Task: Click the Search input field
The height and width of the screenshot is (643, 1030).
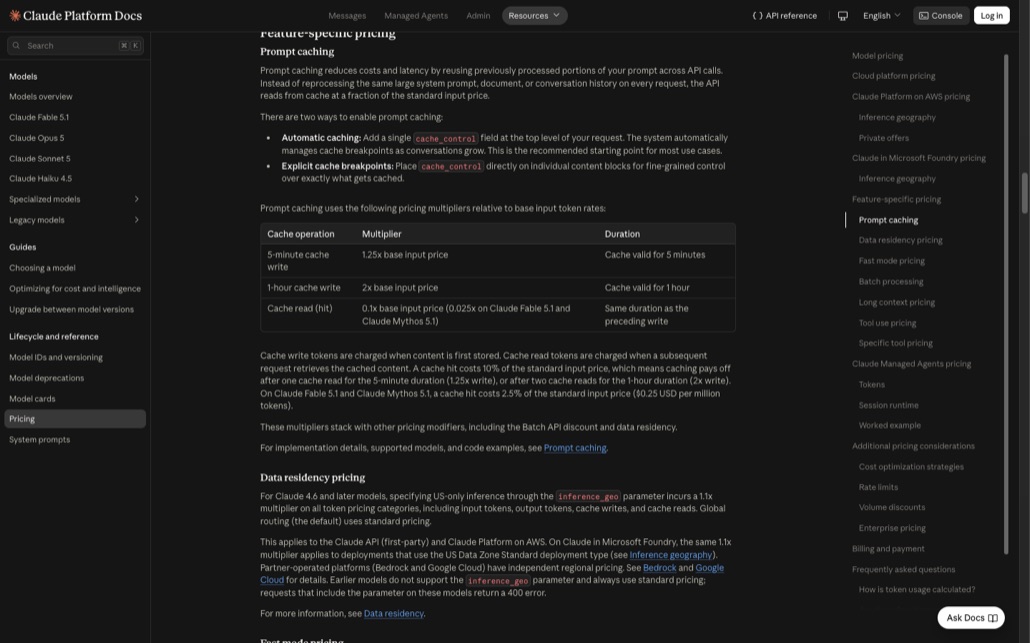Action: pyautogui.click(x=75, y=45)
